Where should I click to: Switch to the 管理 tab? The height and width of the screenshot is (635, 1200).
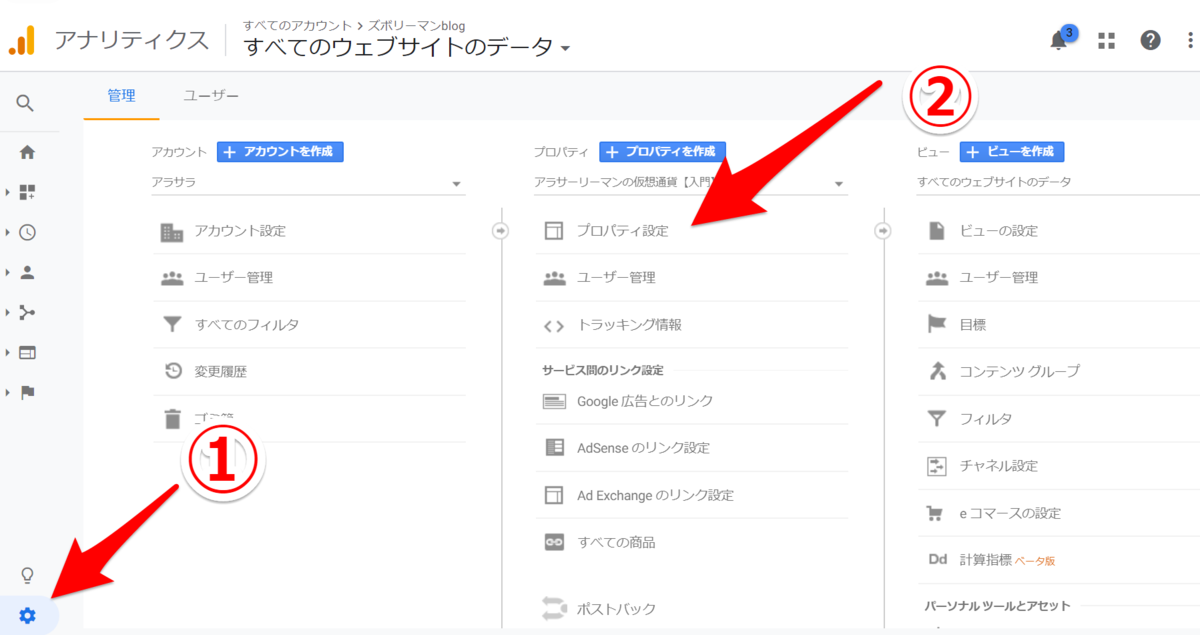pyautogui.click(x=121, y=96)
